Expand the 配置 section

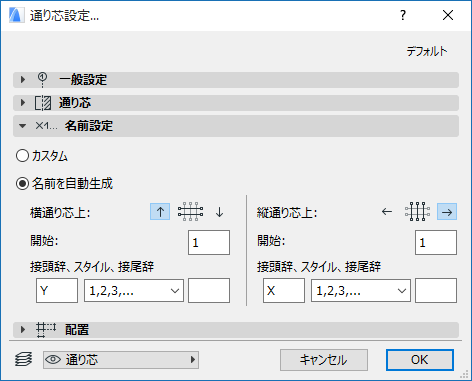click(236, 330)
